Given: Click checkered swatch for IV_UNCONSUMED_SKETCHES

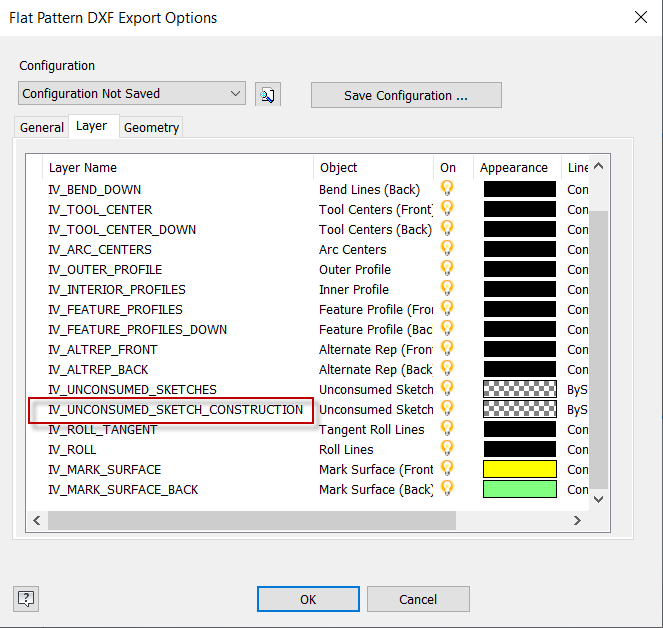Looking at the screenshot, I should (x=520, y=389).
